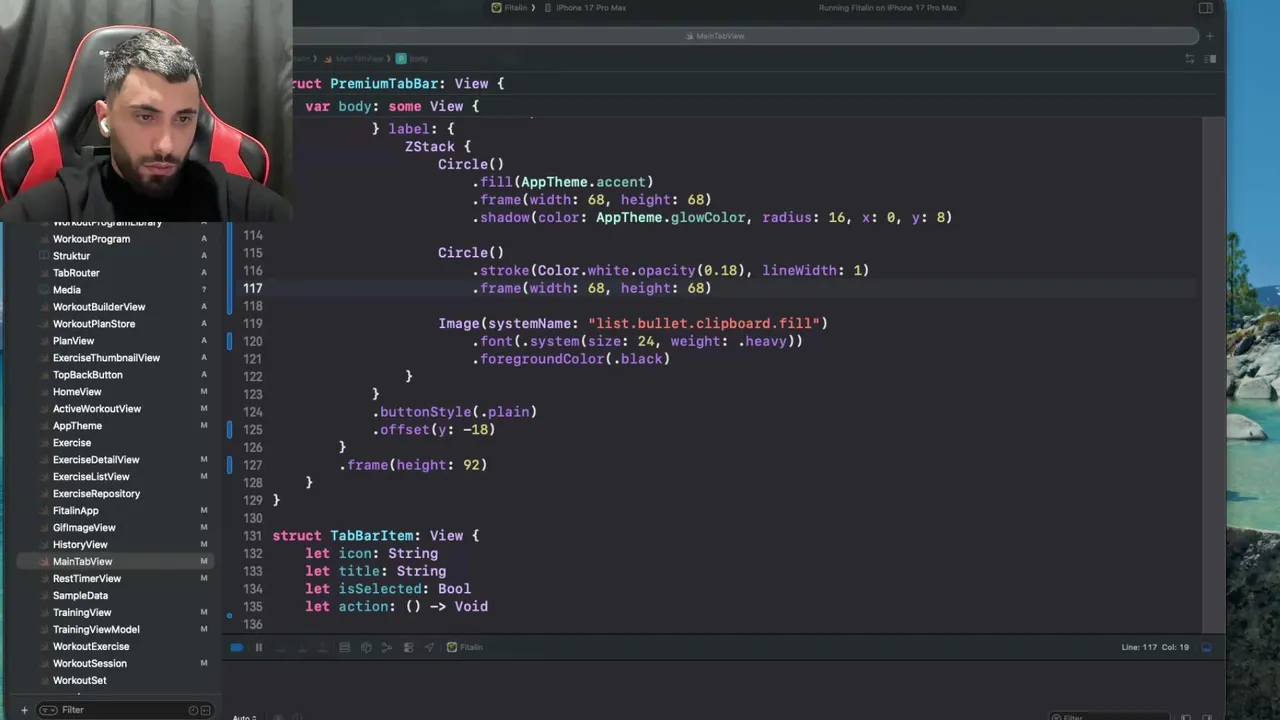Open the TrainingView file
The image size is (1280, 720).
point(82,613)
